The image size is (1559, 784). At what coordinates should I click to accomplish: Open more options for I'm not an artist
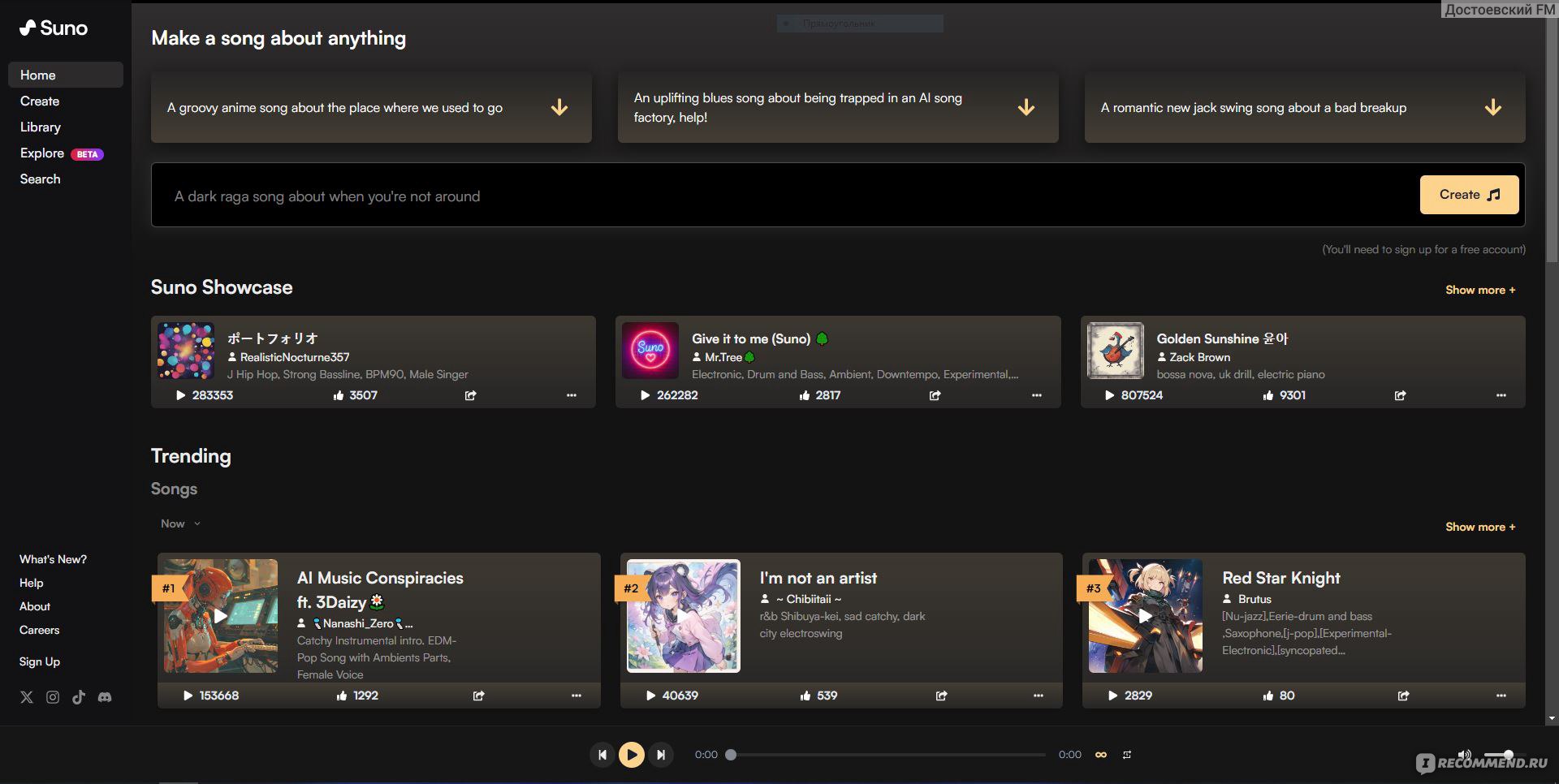click(x=1039, y=696)
